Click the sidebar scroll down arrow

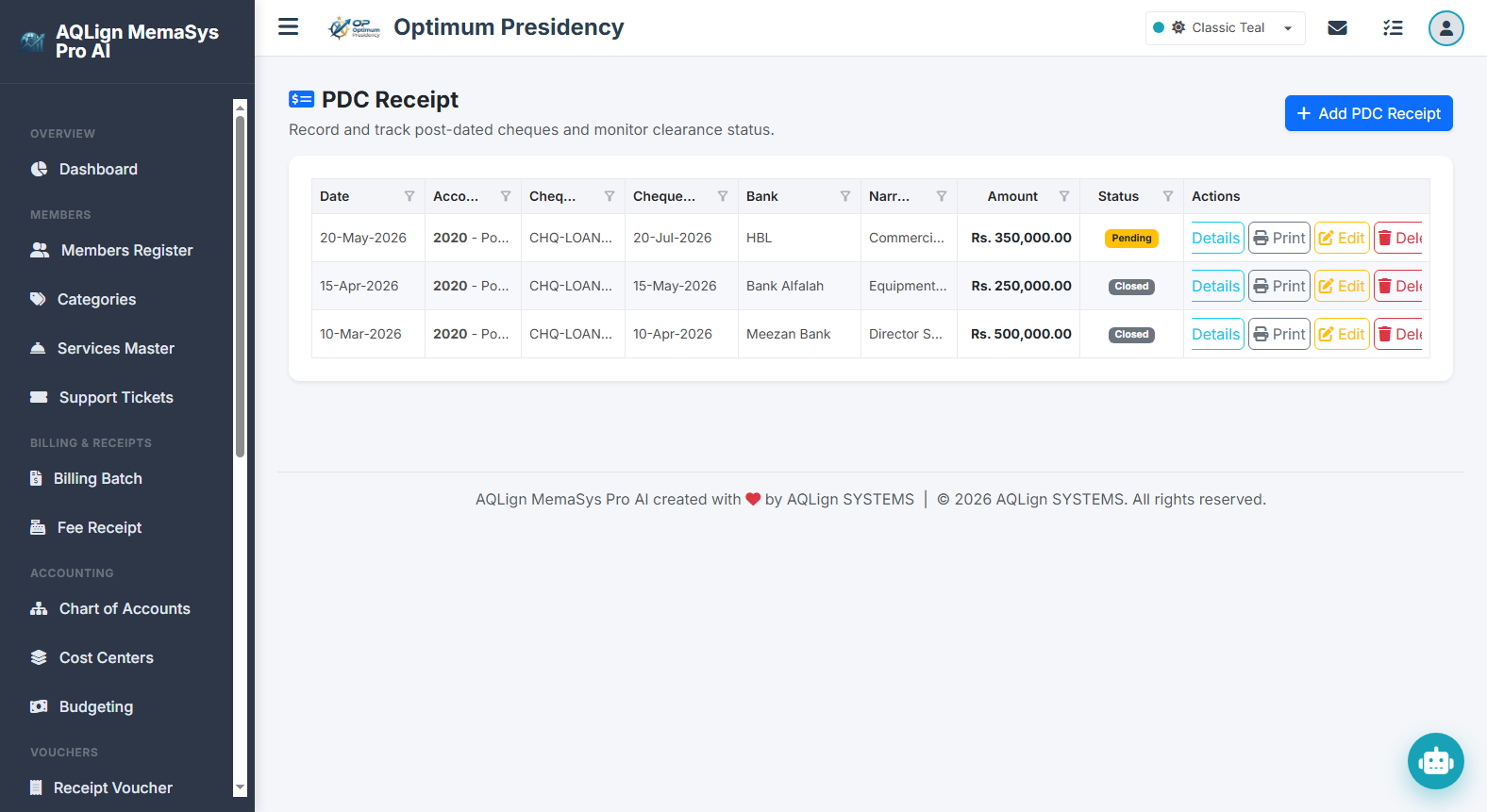(240, 787)
